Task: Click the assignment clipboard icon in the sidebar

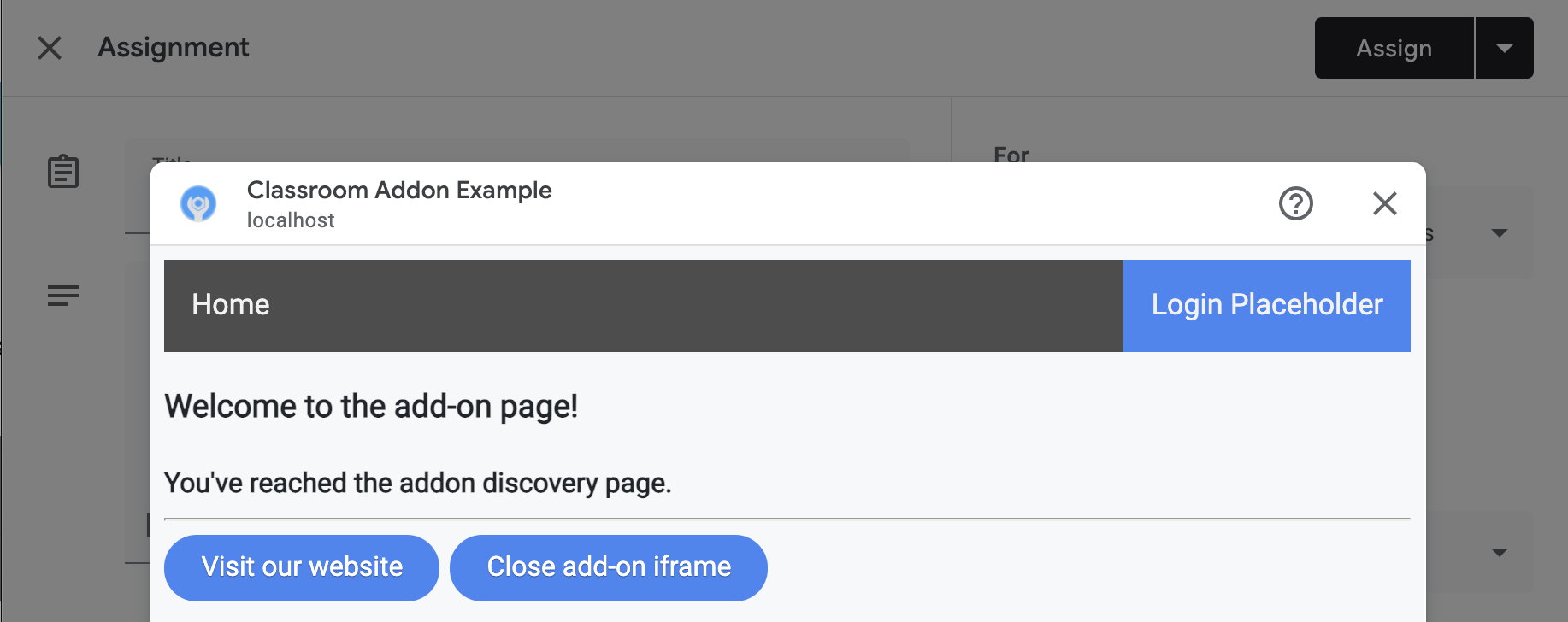Action: [63, 171]
